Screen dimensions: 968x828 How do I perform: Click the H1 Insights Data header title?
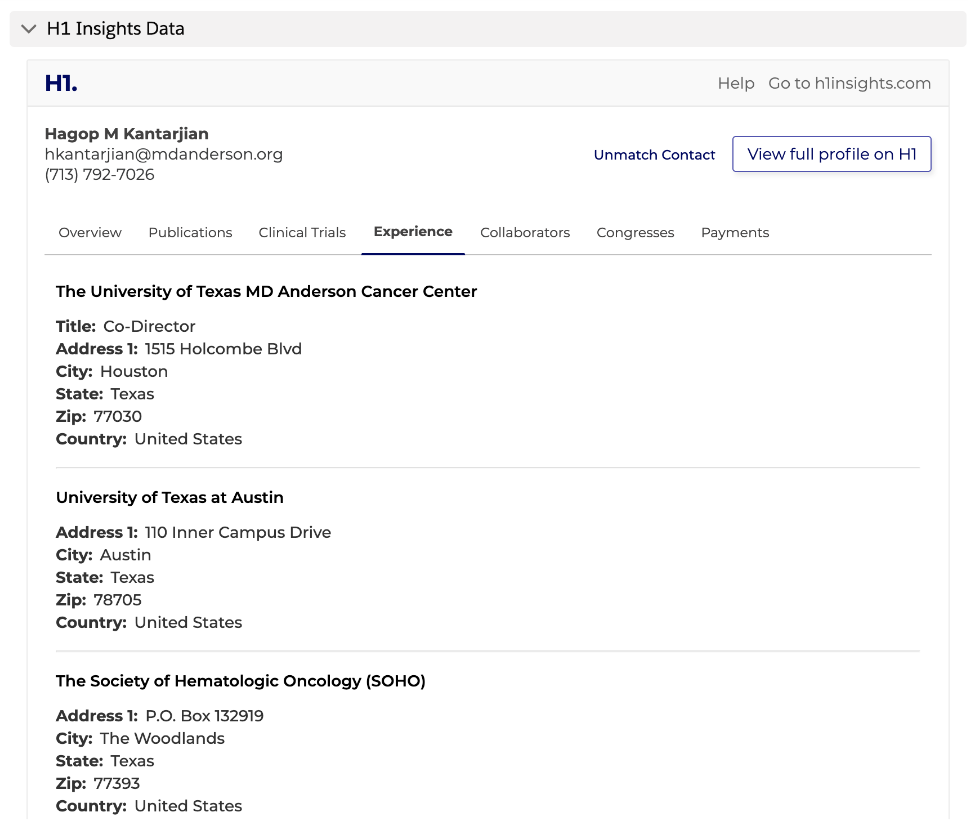(x=115, y=29)
